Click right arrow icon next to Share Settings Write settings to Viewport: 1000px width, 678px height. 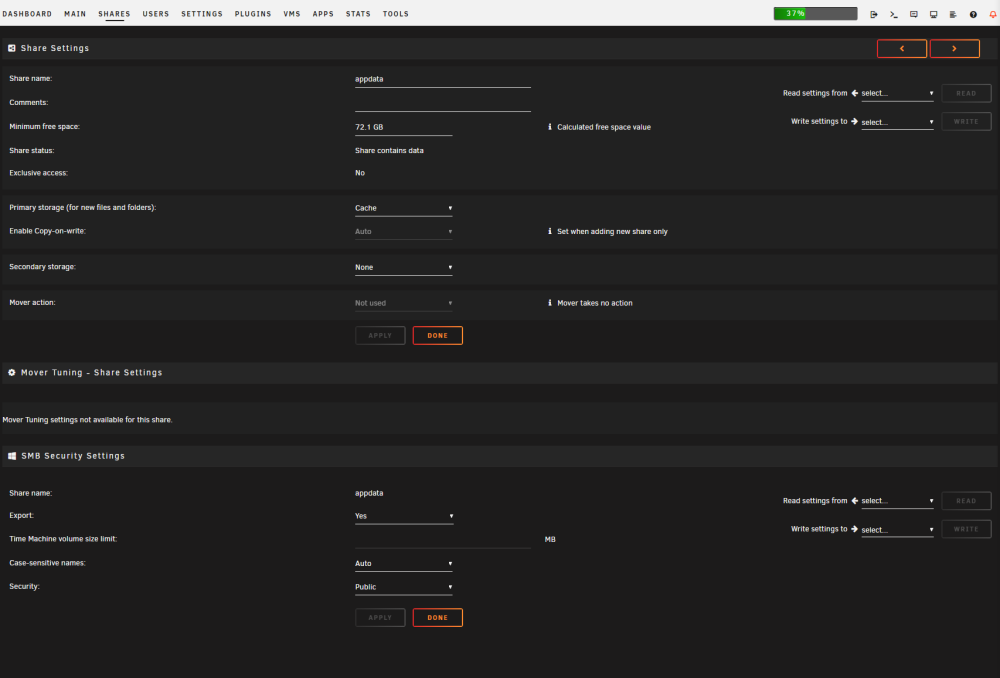855,121
